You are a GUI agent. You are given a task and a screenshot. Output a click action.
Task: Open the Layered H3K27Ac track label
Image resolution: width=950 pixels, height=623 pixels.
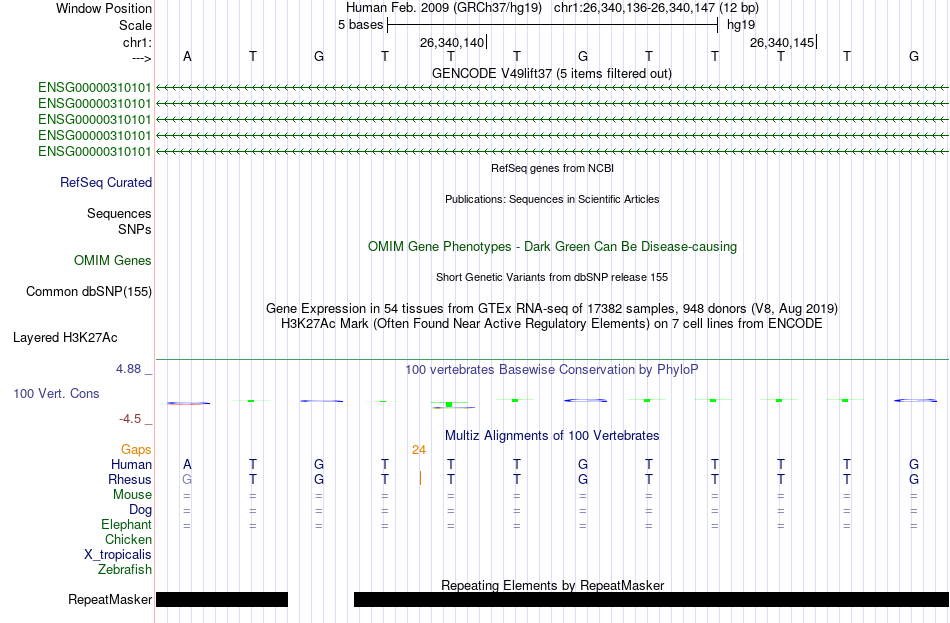[65, 338]
